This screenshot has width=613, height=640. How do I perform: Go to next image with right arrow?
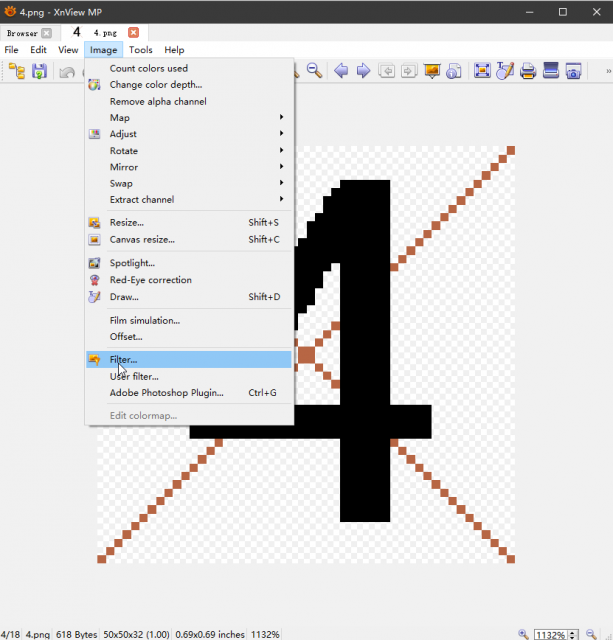click(363, 71)
